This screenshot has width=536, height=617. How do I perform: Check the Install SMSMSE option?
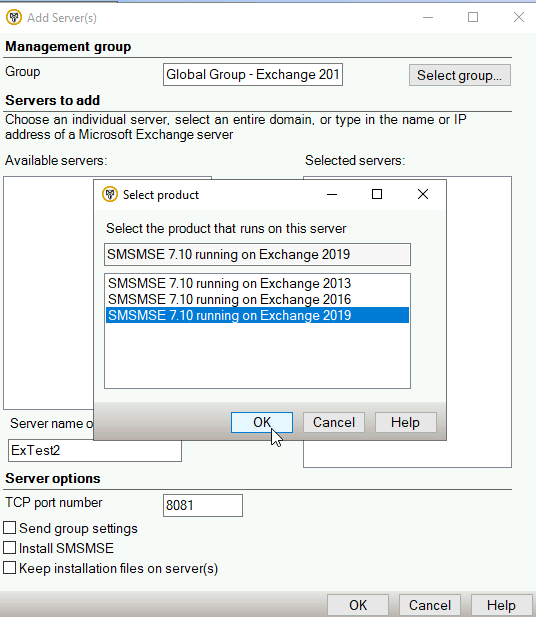pyautogui.click(x=9, y=548)
